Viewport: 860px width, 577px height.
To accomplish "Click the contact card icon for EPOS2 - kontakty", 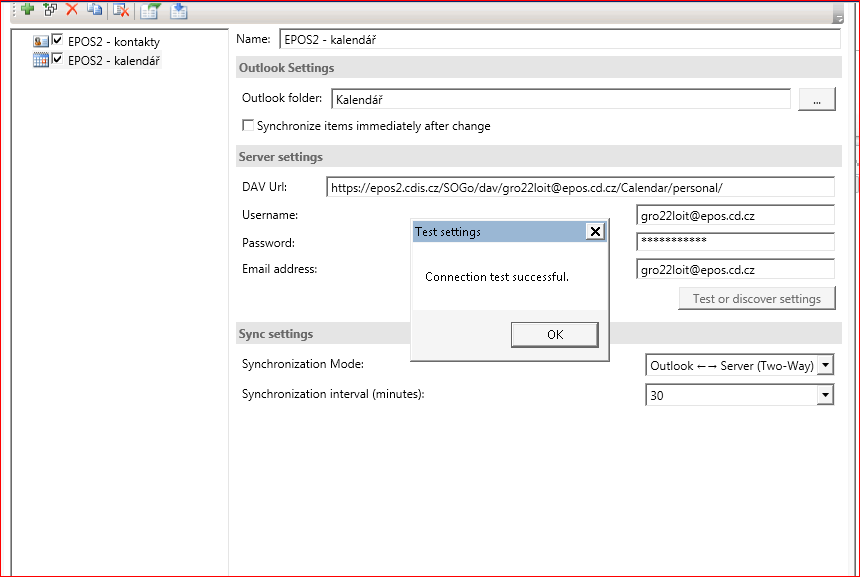I will tap(41, 41).
